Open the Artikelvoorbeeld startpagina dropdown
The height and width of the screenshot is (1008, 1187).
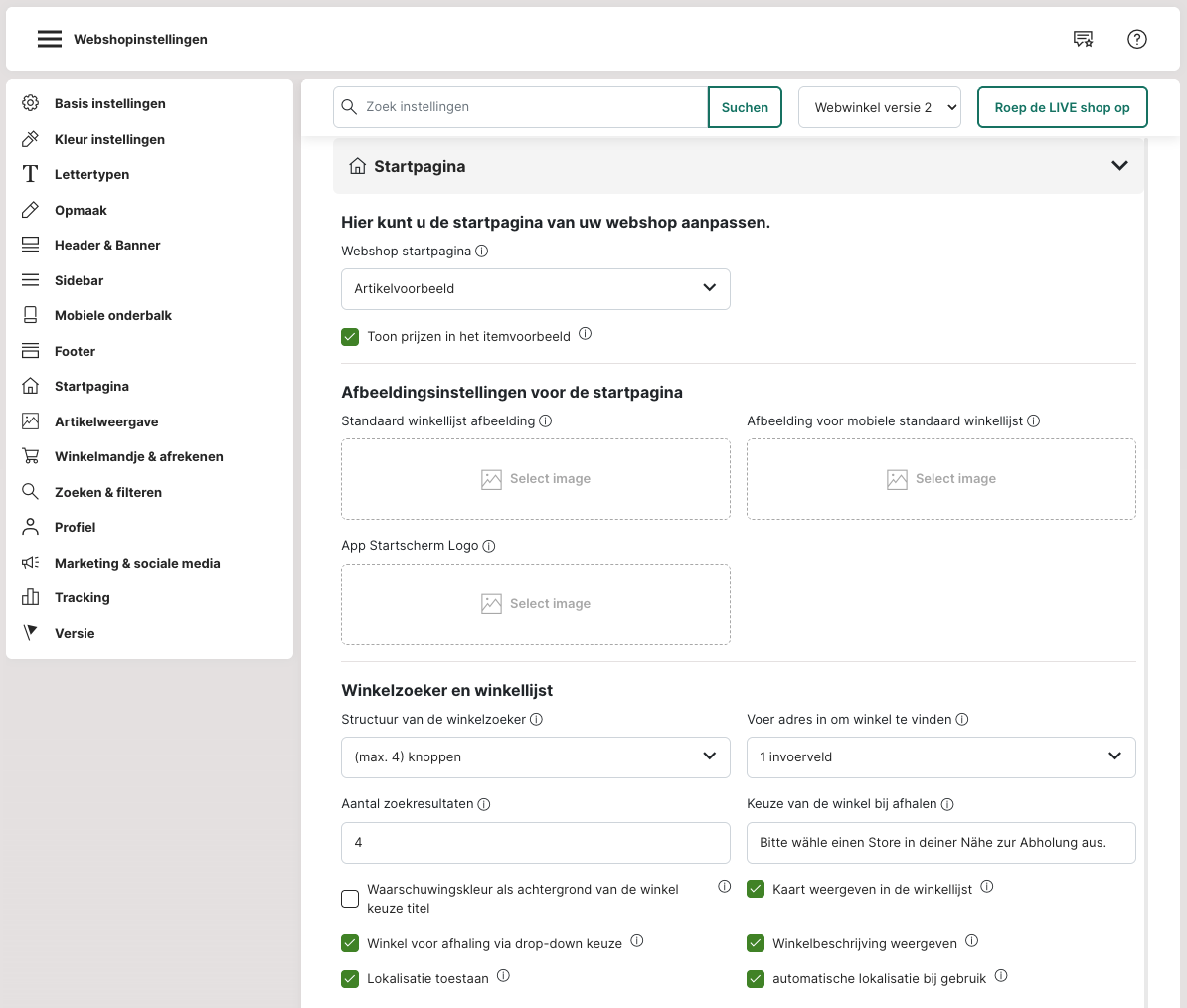click(535, 289)
